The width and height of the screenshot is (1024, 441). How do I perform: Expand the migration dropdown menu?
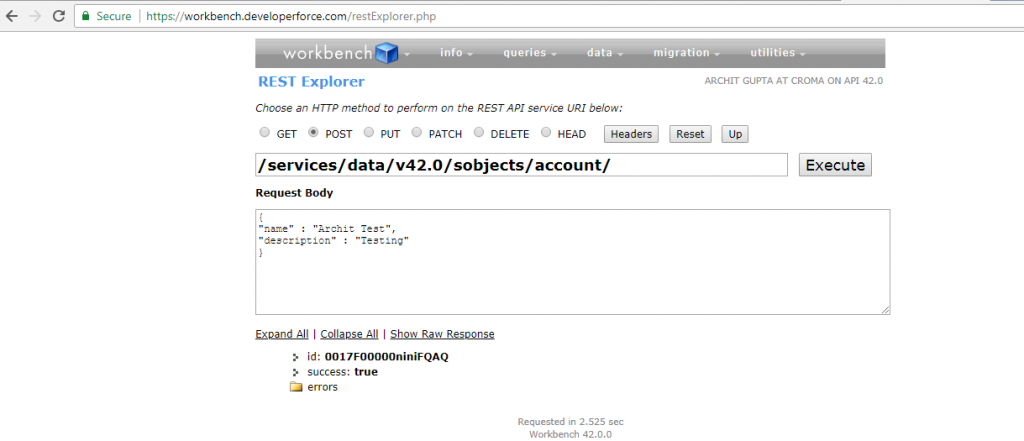pyautogui.click(x=686, y=53)
